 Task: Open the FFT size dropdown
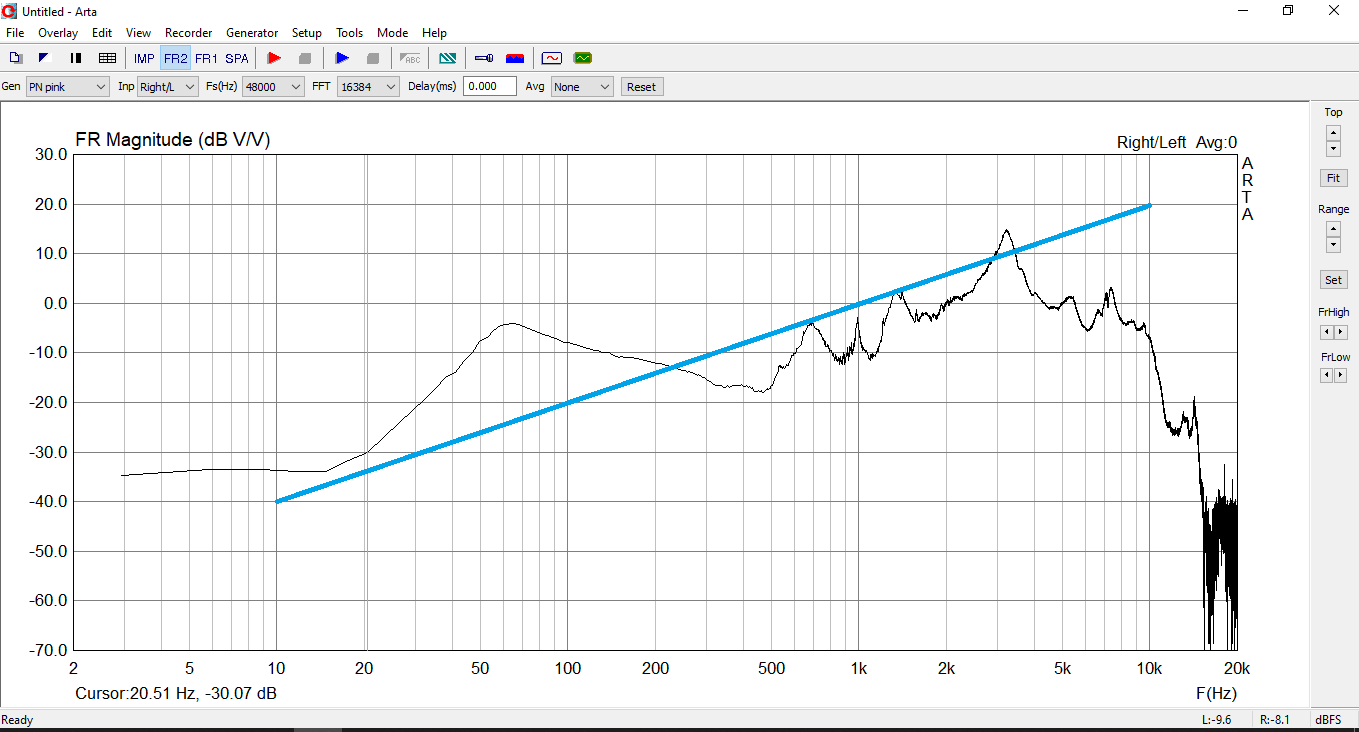coord(368,87)
